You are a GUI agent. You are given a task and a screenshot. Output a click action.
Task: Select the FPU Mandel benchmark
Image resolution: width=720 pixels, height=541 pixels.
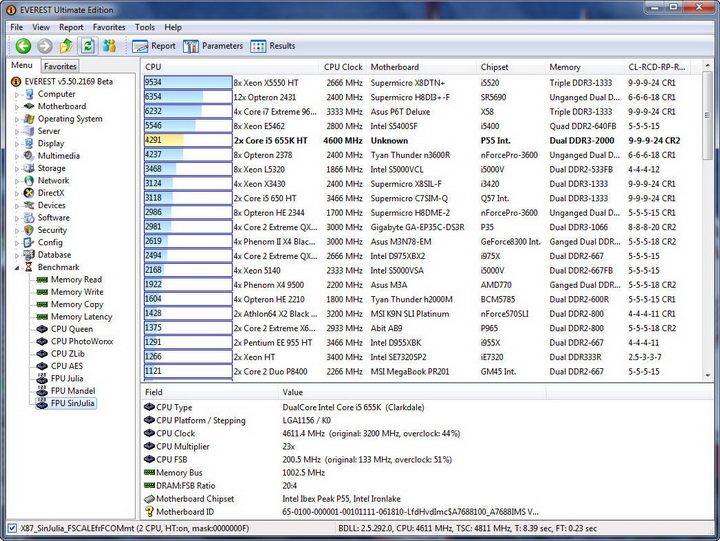pyautogui.click(x=66, y=391)
